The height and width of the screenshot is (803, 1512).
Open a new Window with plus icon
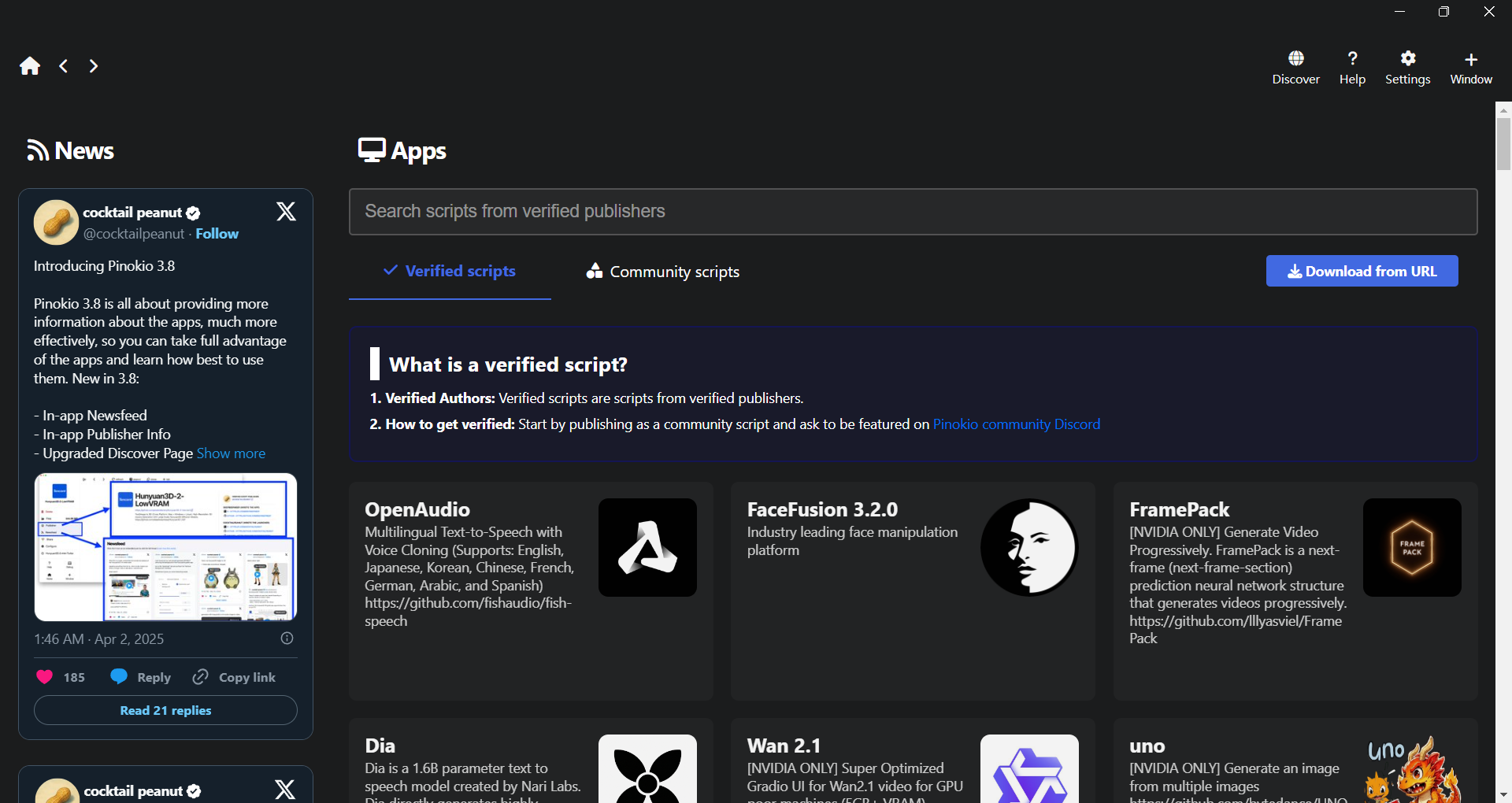(1470, 68)
